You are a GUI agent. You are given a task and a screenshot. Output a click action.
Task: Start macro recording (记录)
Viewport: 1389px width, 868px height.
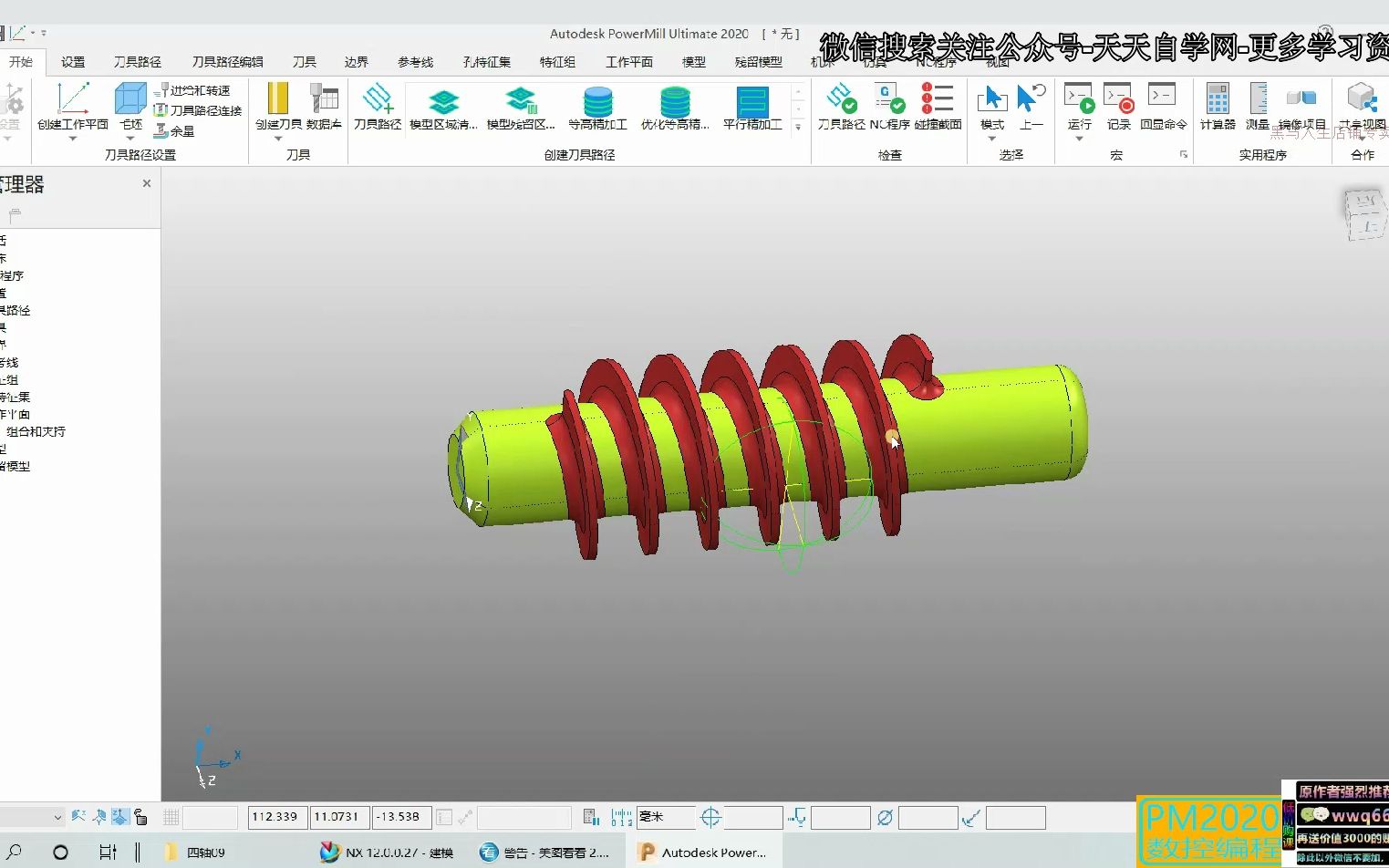click(x=1118, y=98)
